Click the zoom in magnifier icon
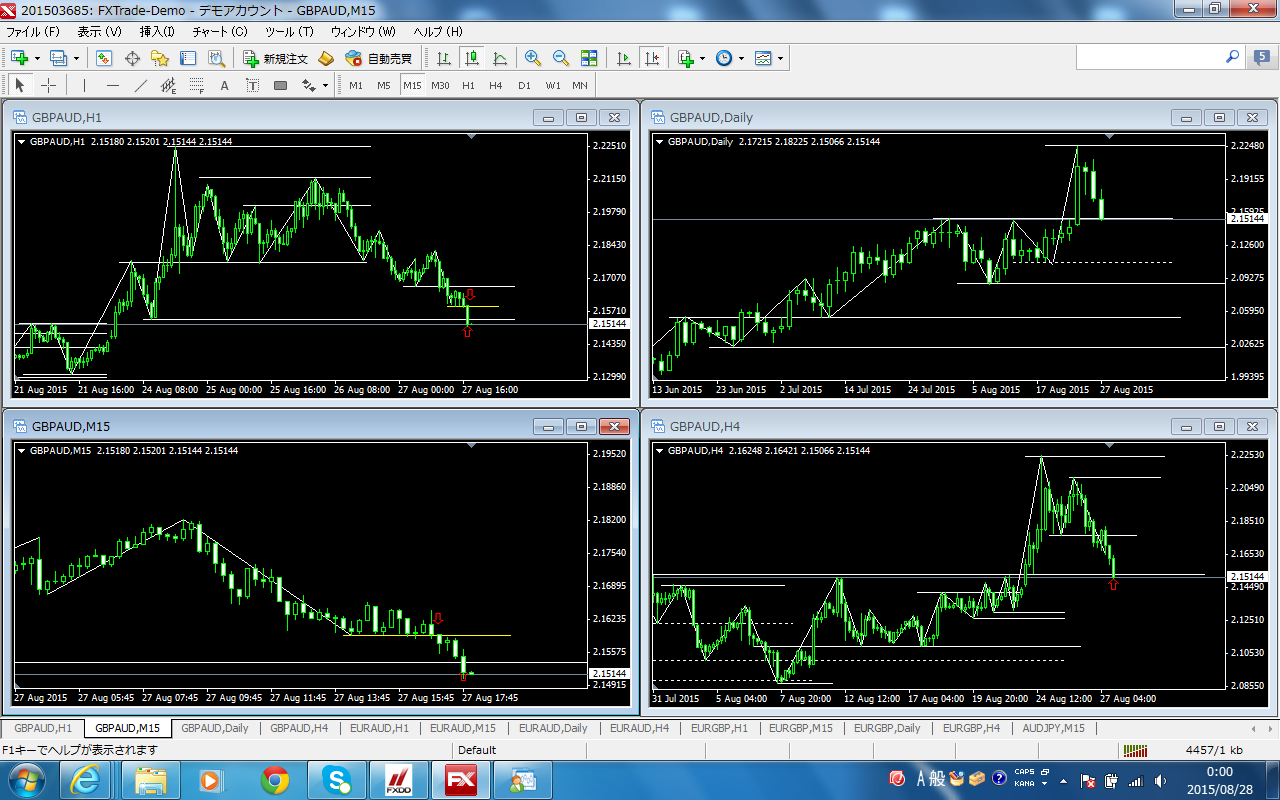1280x800 pixels. [x=532, y=59]
